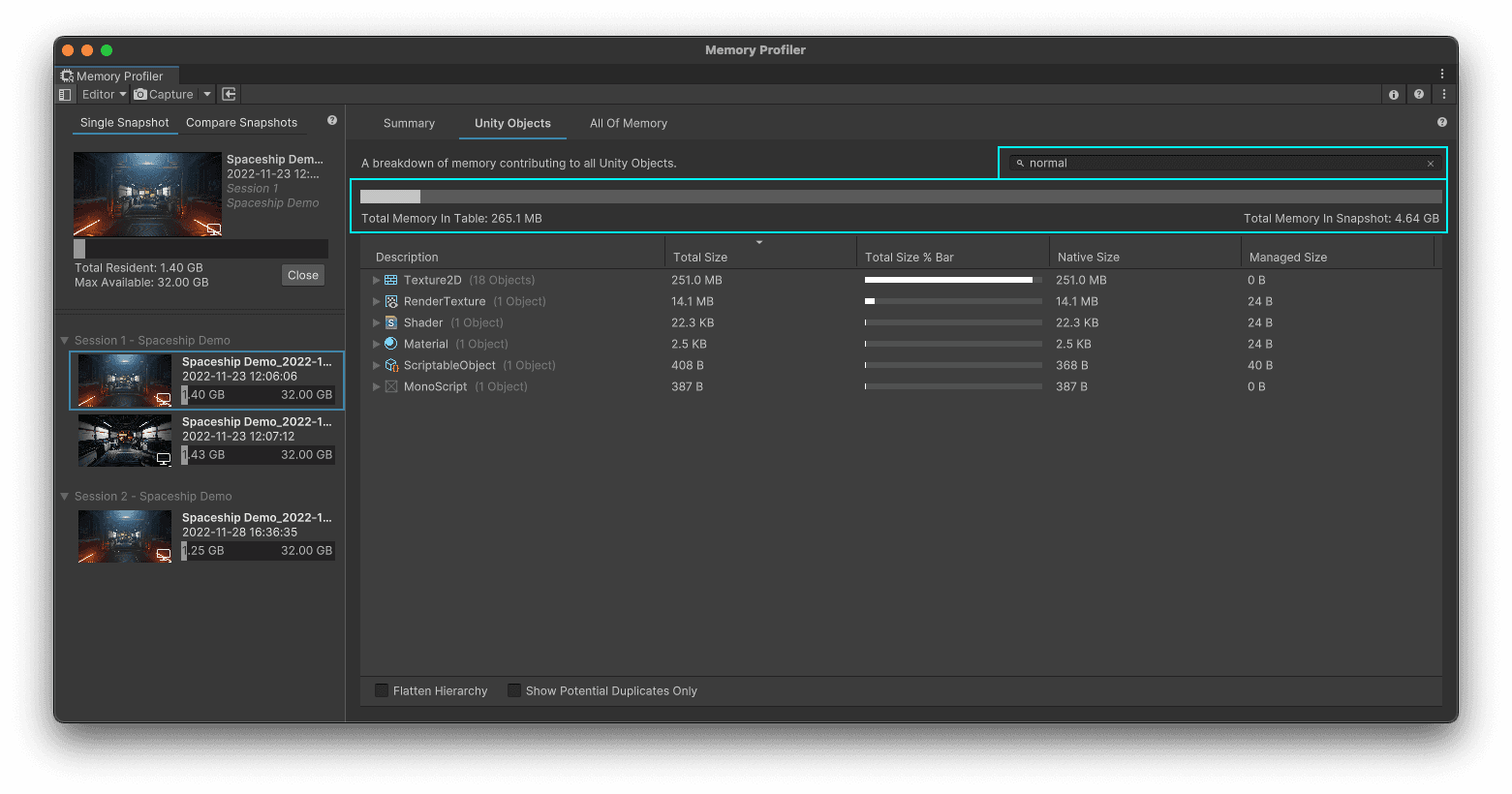
Task: Click the Capture camera icon
Action: [140, 94]
